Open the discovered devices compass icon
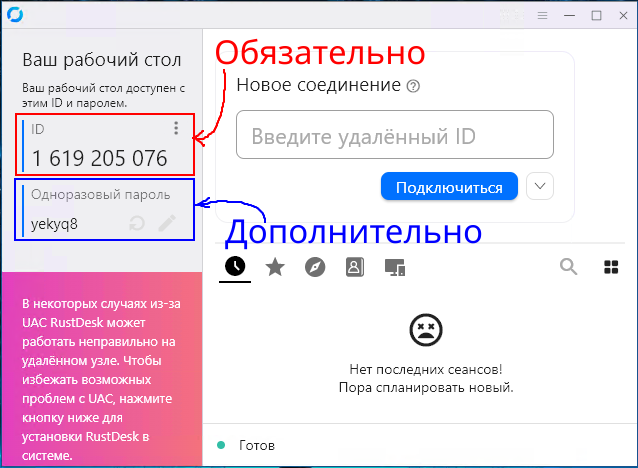This screenshot has height=468, width=638. coord(314,266)
